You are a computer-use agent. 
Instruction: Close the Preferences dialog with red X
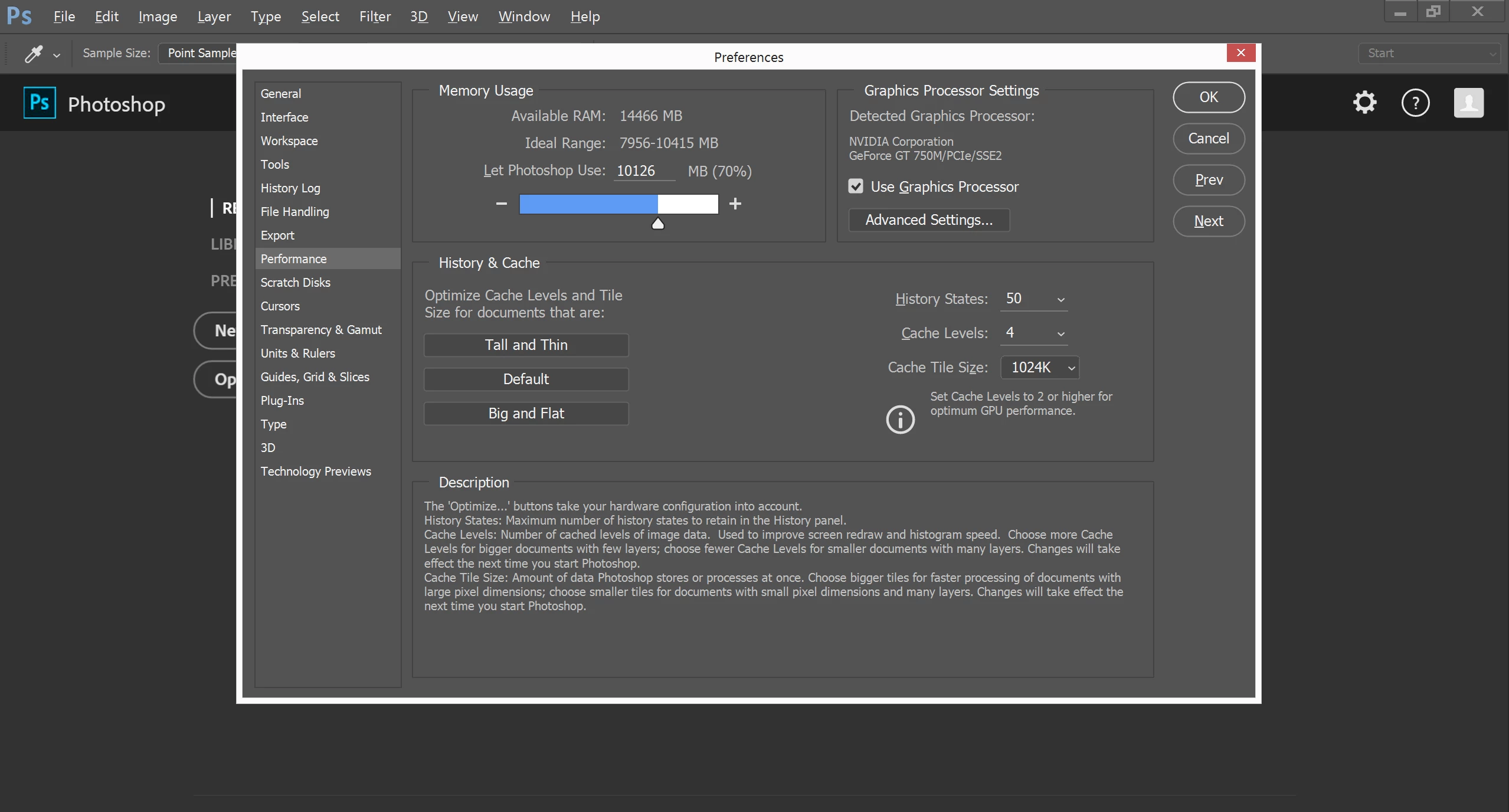coord(1240,53)
